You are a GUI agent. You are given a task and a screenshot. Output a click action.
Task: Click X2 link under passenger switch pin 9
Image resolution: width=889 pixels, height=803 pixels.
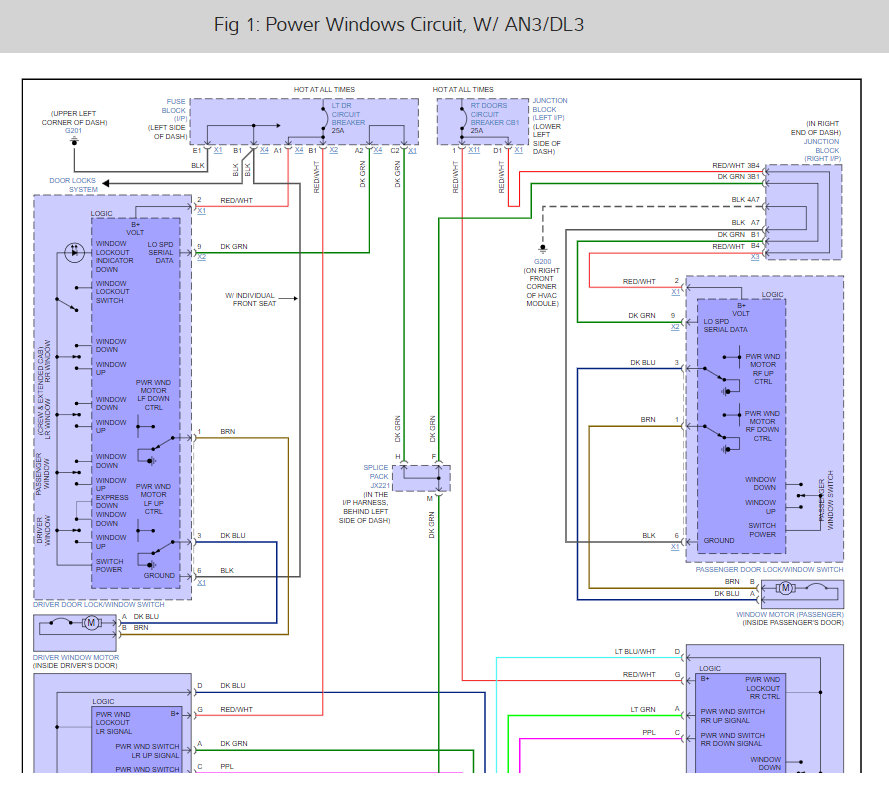click(x=675, y=327)
